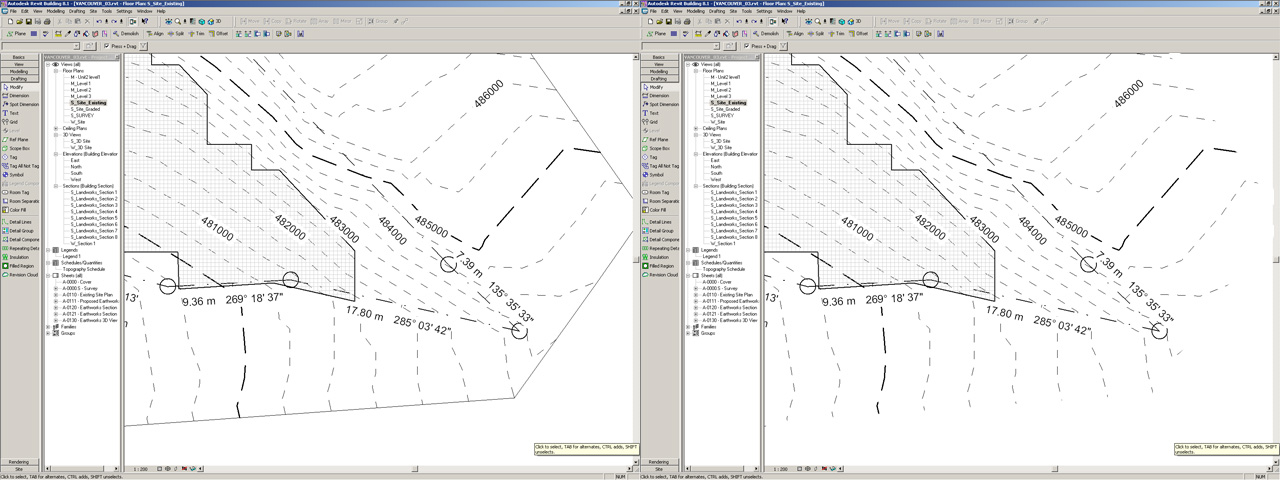The image size is (1280, 480).
Task: Click the 3D view icon in right window
Action: (x=855, y=21)
